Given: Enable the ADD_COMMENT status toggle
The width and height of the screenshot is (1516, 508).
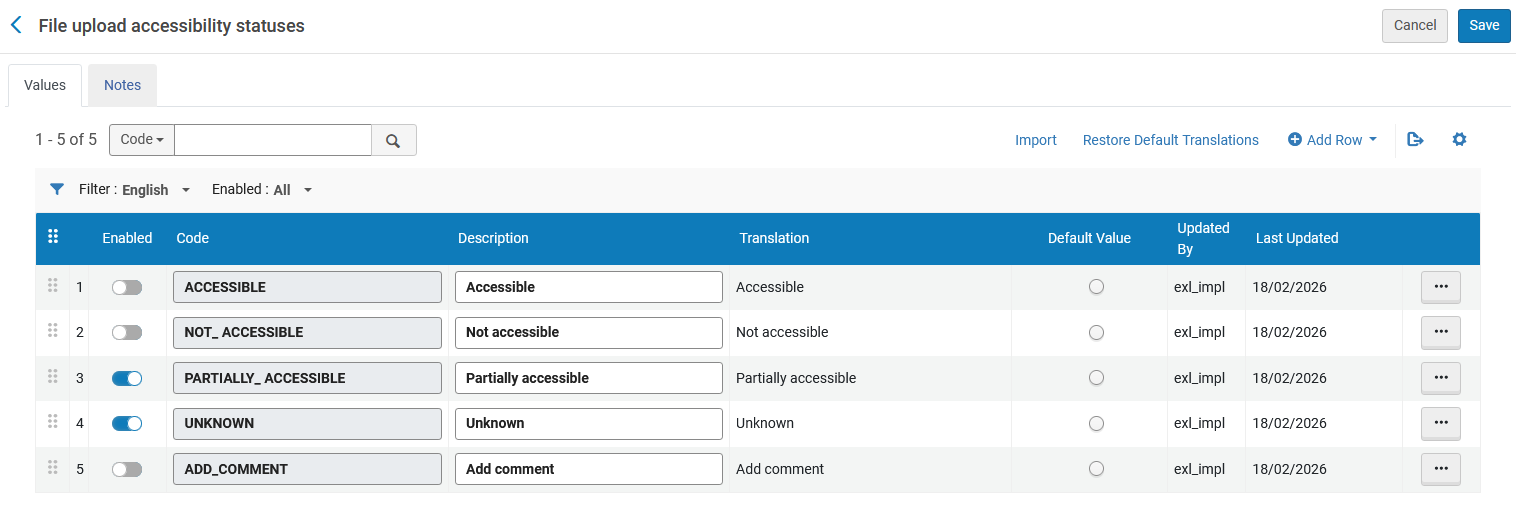Looking at the screenshot, I should (127, 469).
